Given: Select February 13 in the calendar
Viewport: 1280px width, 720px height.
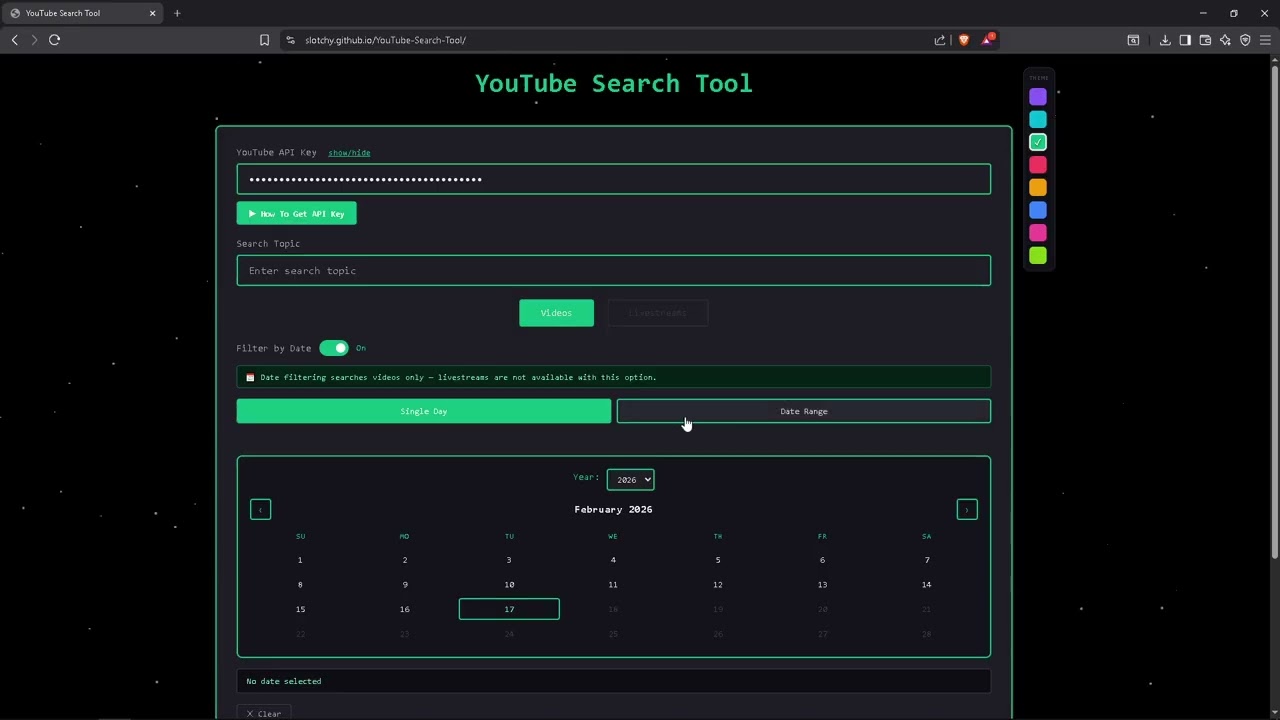Looking at the screenshot, I should tap(822, 585).
